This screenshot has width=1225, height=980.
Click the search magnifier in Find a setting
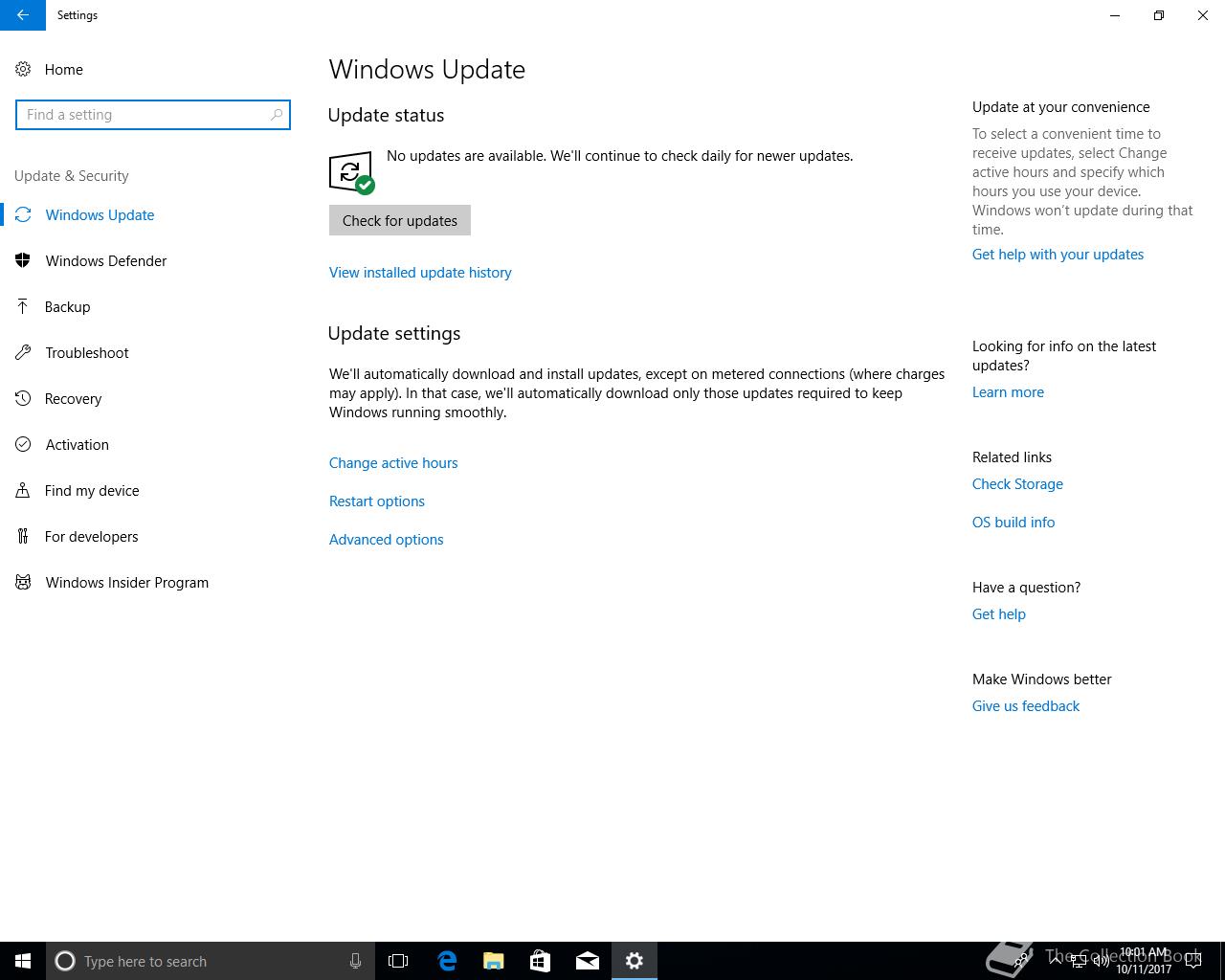pyautogui.click(x=277, y=115)
